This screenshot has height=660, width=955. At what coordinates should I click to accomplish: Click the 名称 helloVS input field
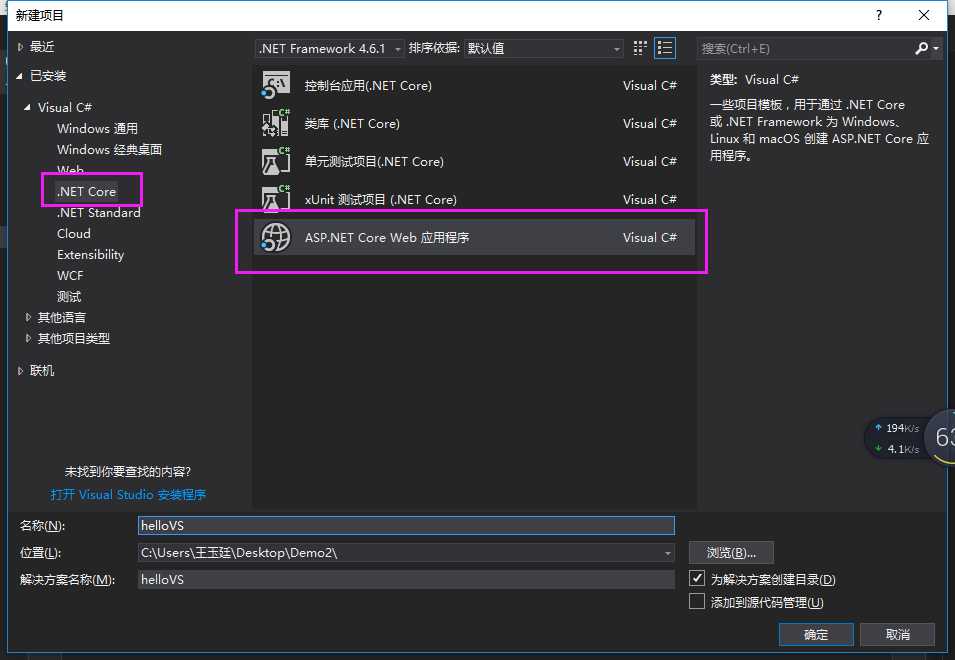click(x=406, y=525)
